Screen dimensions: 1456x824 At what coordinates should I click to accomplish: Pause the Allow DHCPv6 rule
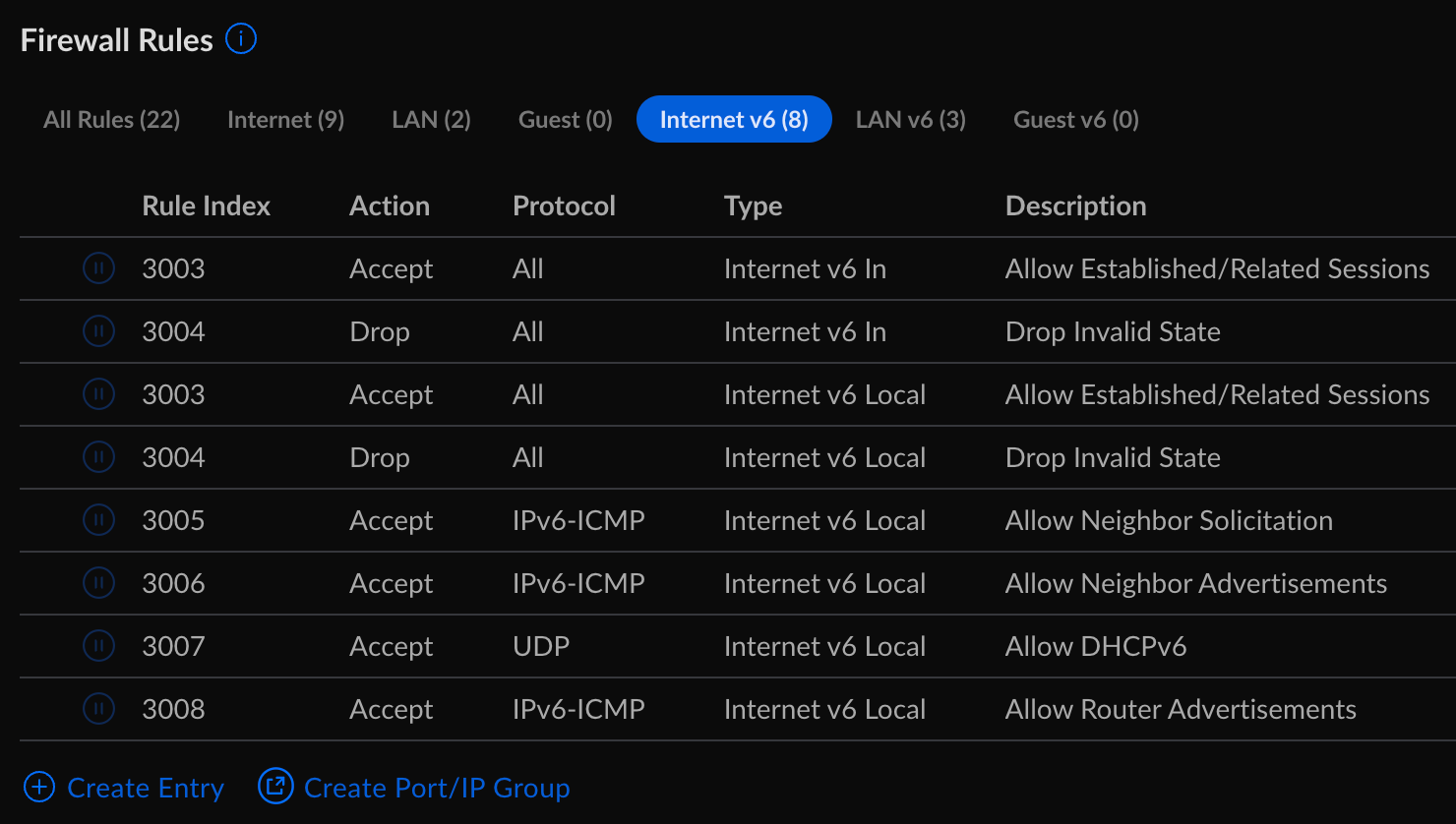[x=98, y=645]
